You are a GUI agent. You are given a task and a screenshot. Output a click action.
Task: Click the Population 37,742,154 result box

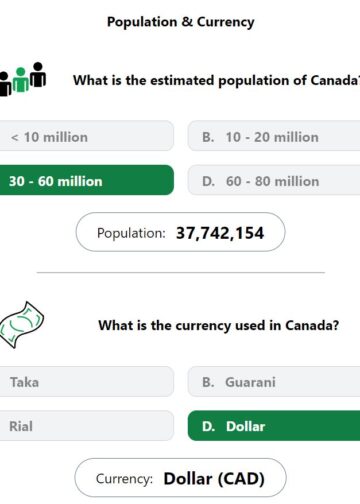click(180, 232)
